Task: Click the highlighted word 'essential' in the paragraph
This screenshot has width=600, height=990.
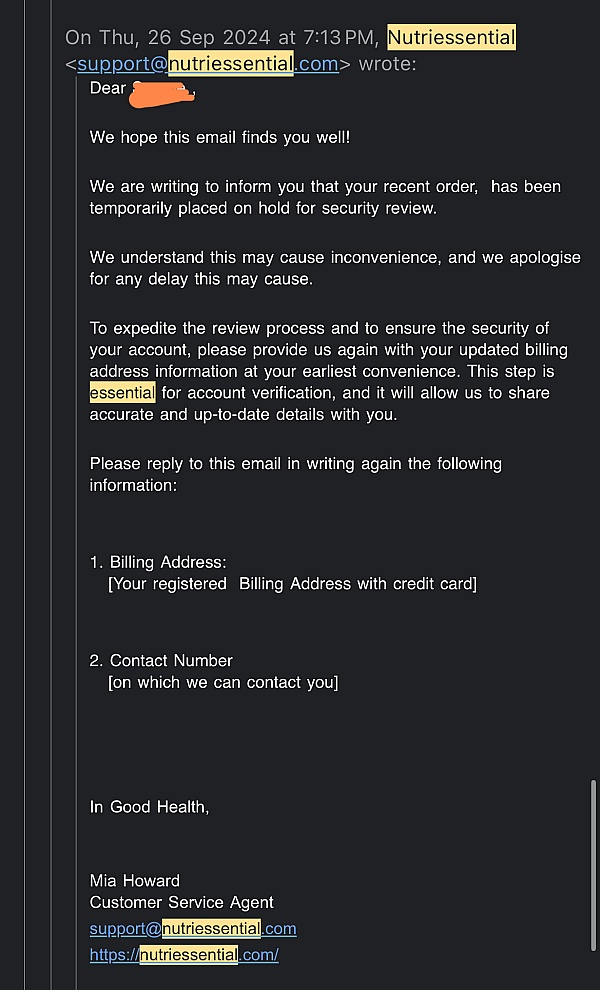Action: pos(122,393)
